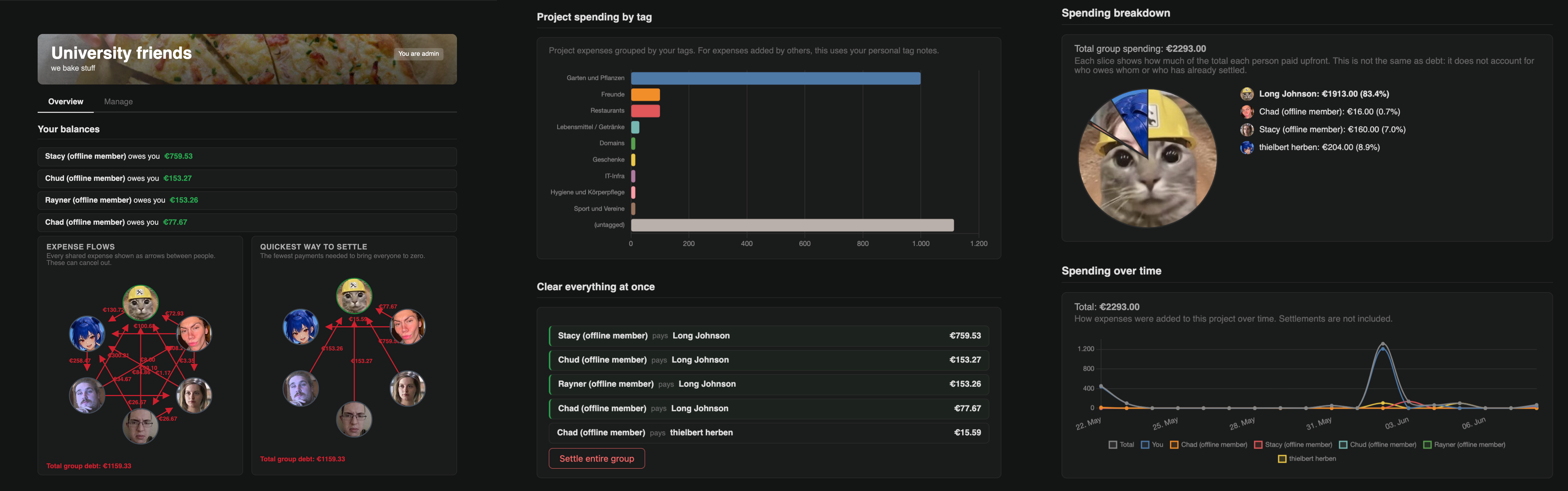Screen dimensions: 1568x491
Task: Click the spending peak on the time chart
Action: [x=1383, y=344]
